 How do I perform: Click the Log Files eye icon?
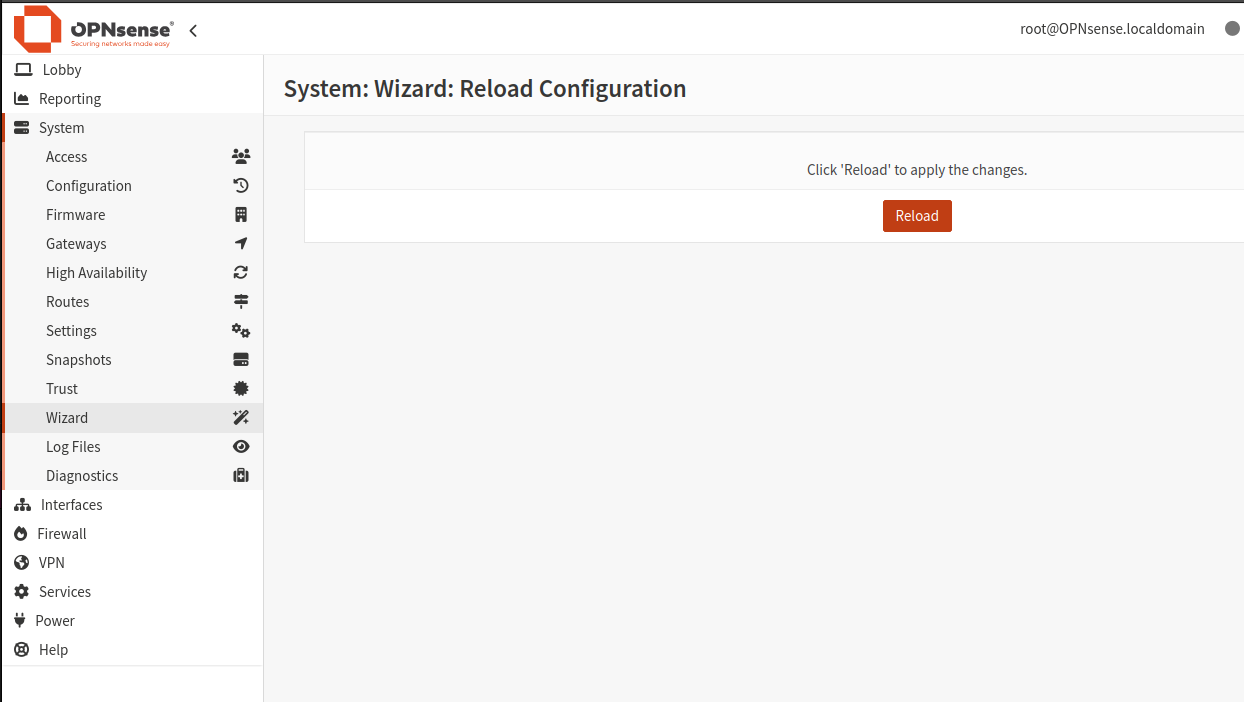[x=241, y=447]
